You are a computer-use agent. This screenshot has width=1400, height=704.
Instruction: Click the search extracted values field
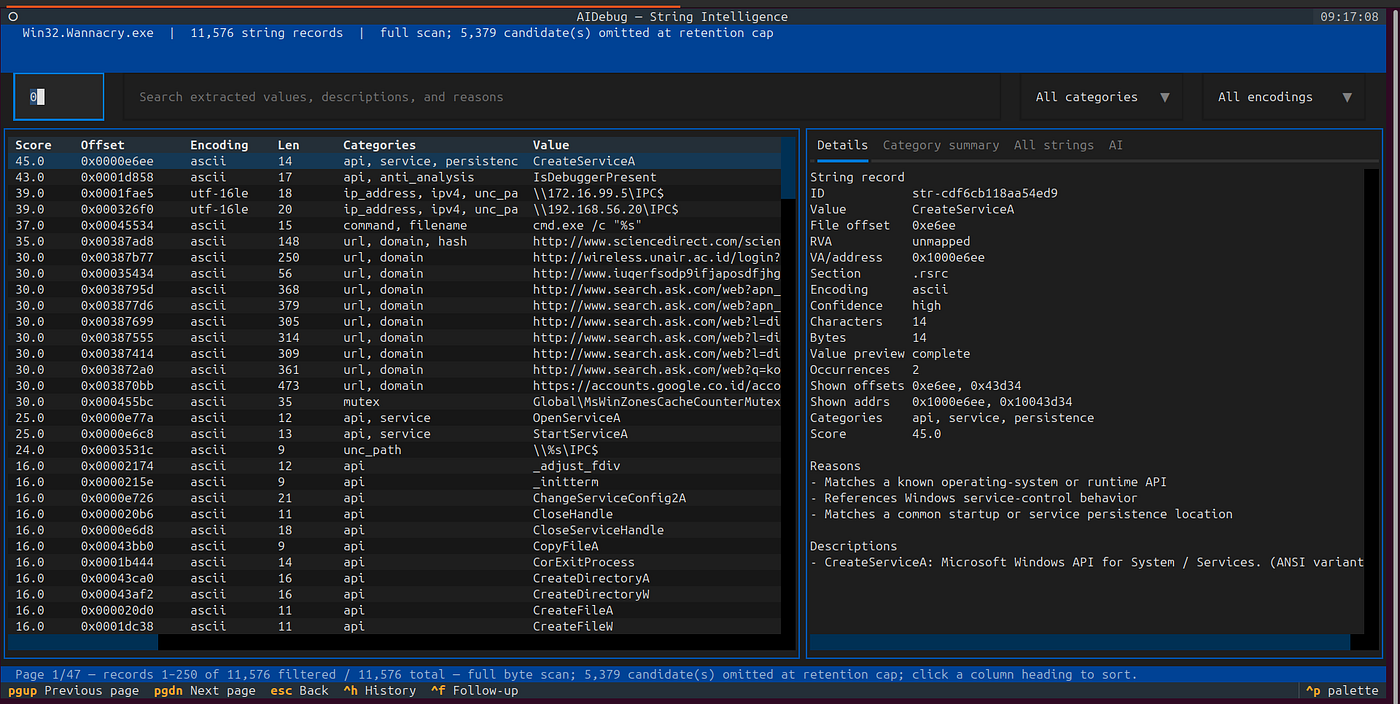tap(562, 97)
